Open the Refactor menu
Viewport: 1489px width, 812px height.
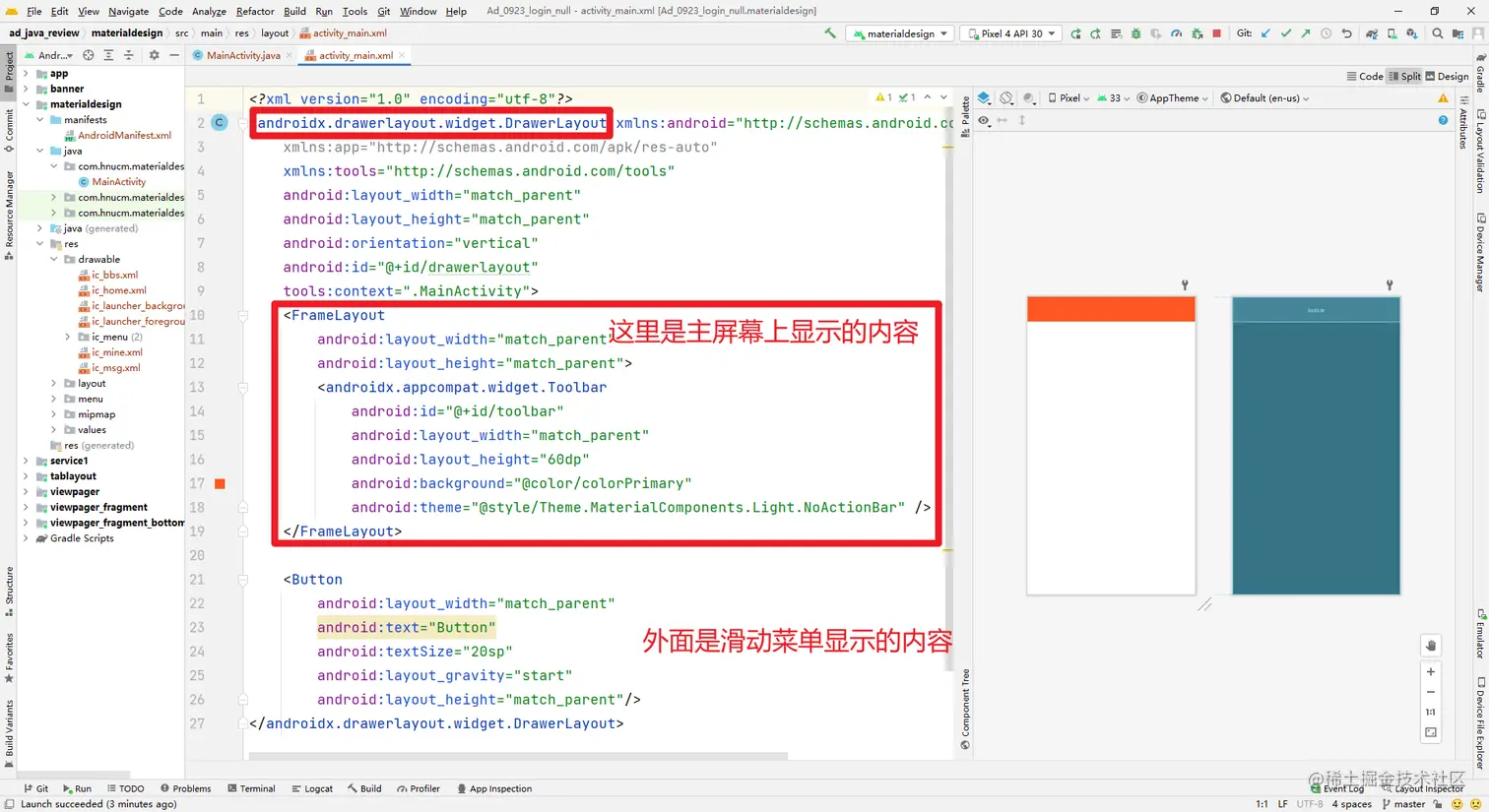coord(255,11)
